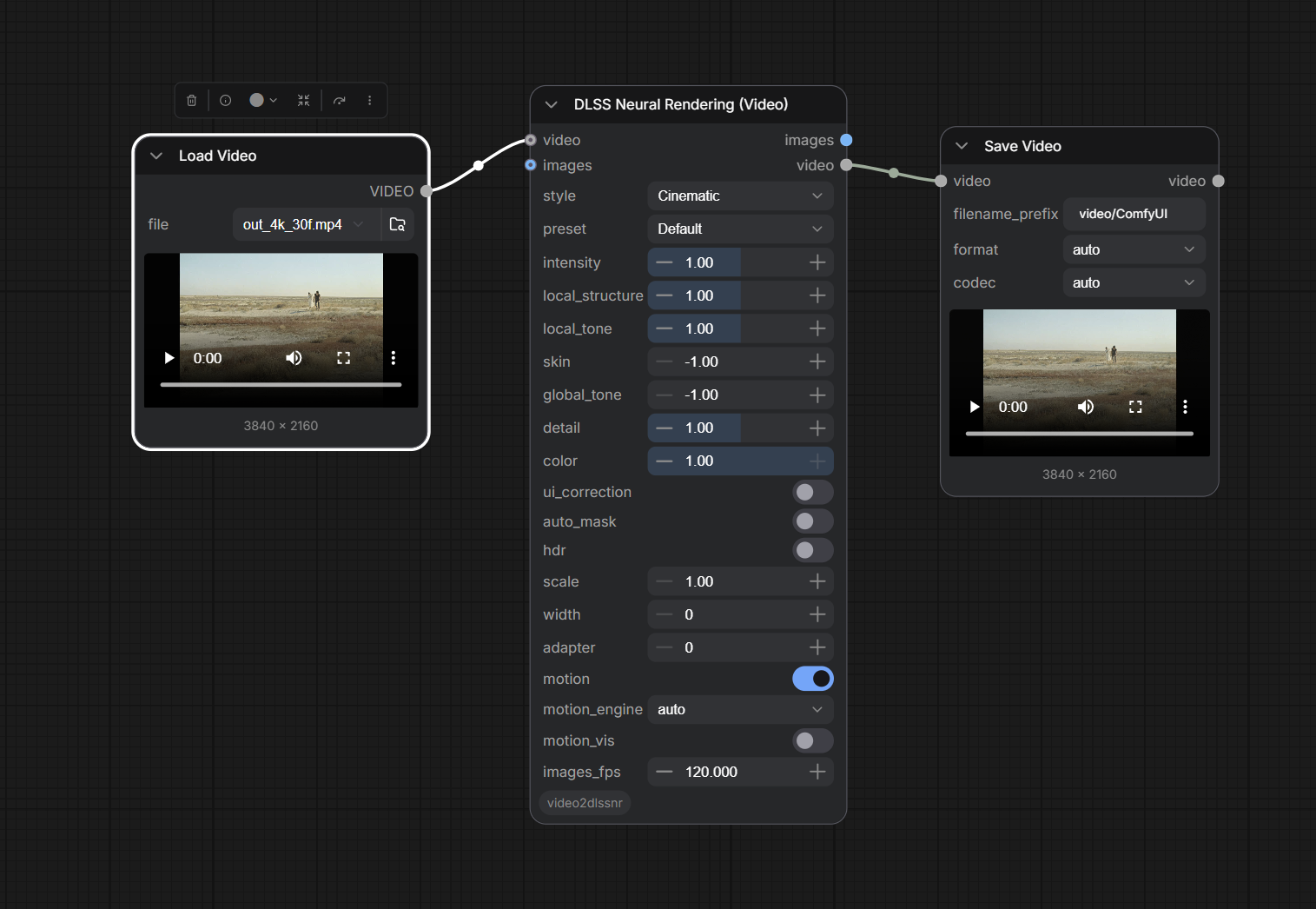Decrease the detail value
1316x909 pixels.
point(665,428)
